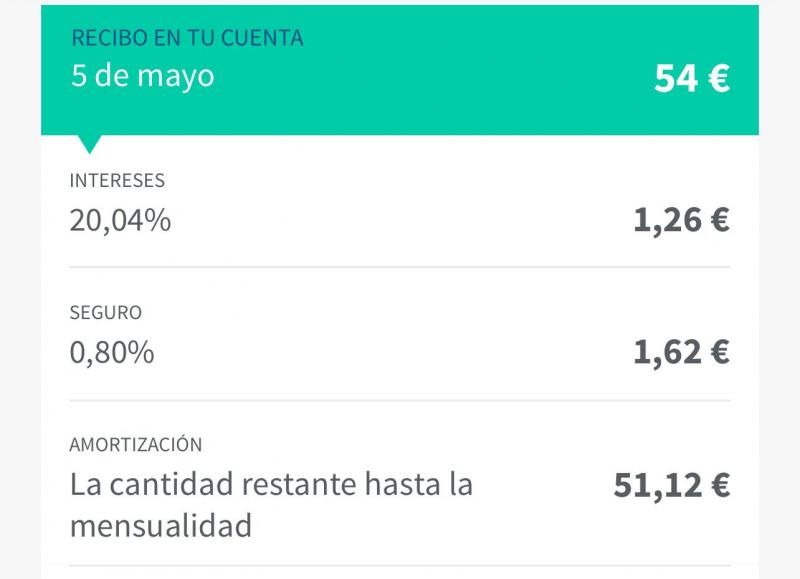Click the 51,12 € amortization amount

(672, 485)
